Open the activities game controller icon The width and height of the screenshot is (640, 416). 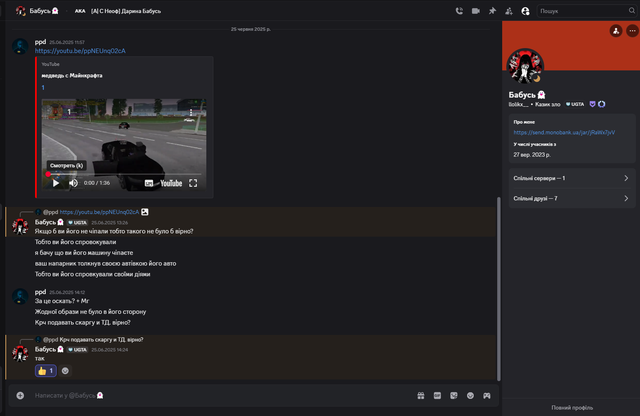pyautogui.click(x=487, y=395)
